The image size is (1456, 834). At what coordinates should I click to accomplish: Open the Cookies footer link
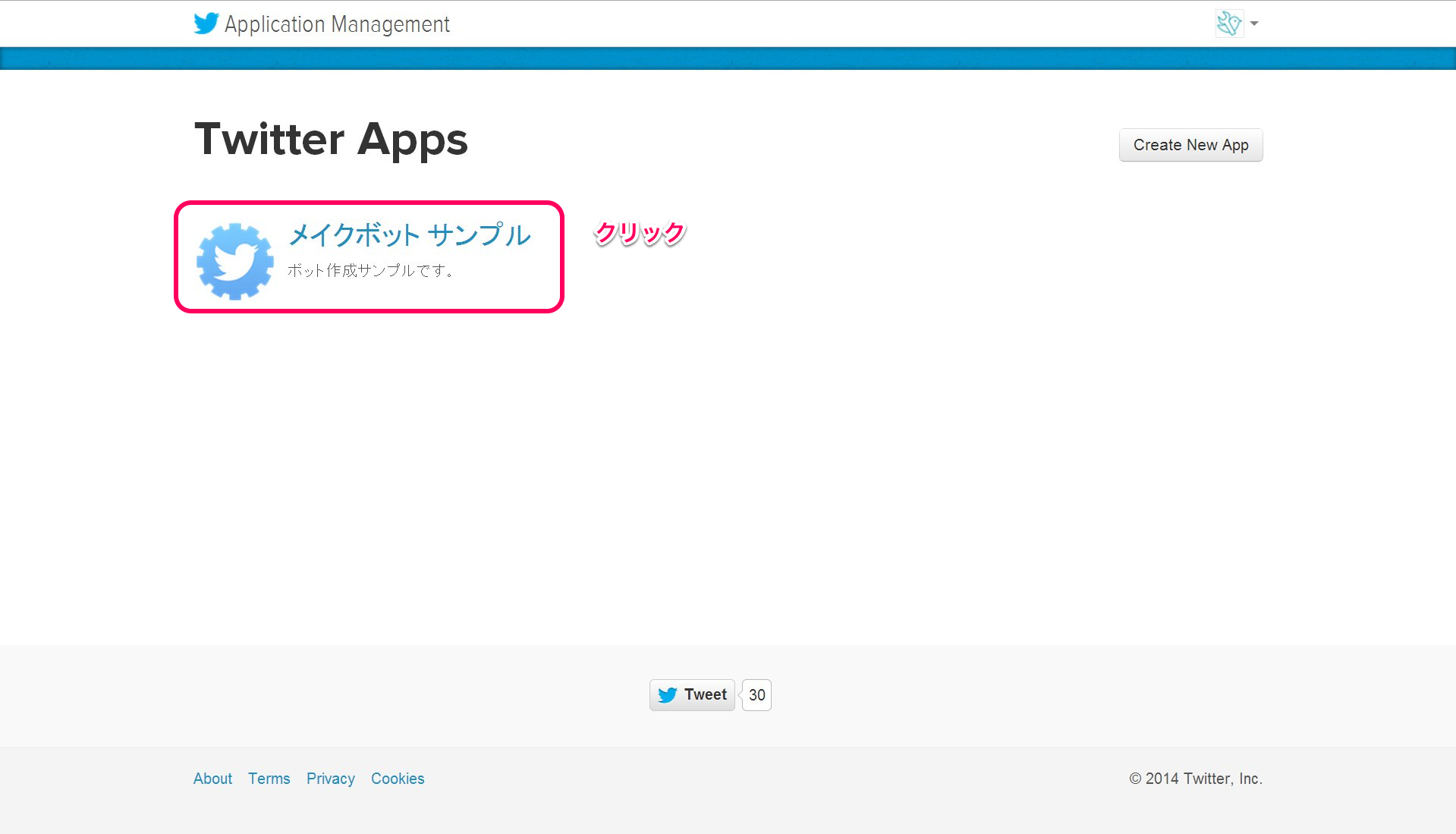point(398,779)
